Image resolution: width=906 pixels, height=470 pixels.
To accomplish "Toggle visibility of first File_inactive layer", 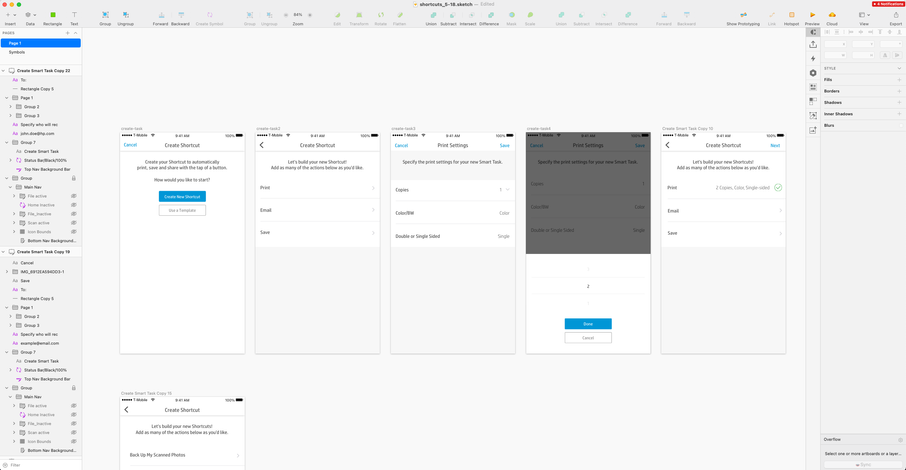I will click(x=73, y=214).
